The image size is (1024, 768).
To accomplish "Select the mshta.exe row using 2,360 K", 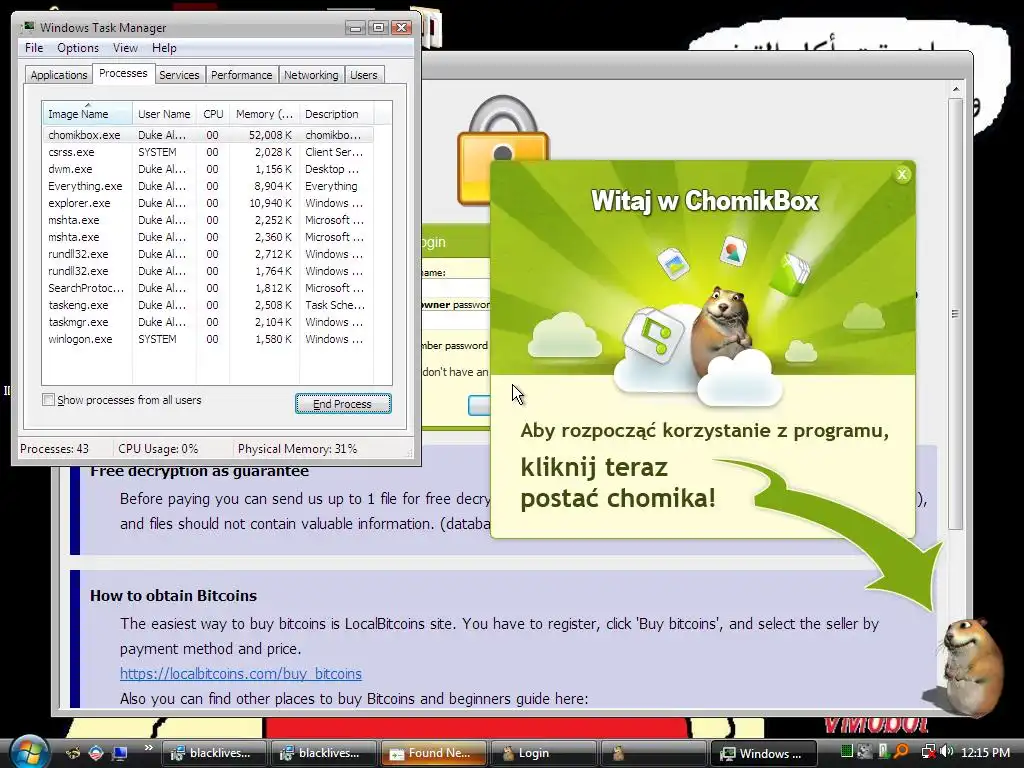I will [208, 237].
